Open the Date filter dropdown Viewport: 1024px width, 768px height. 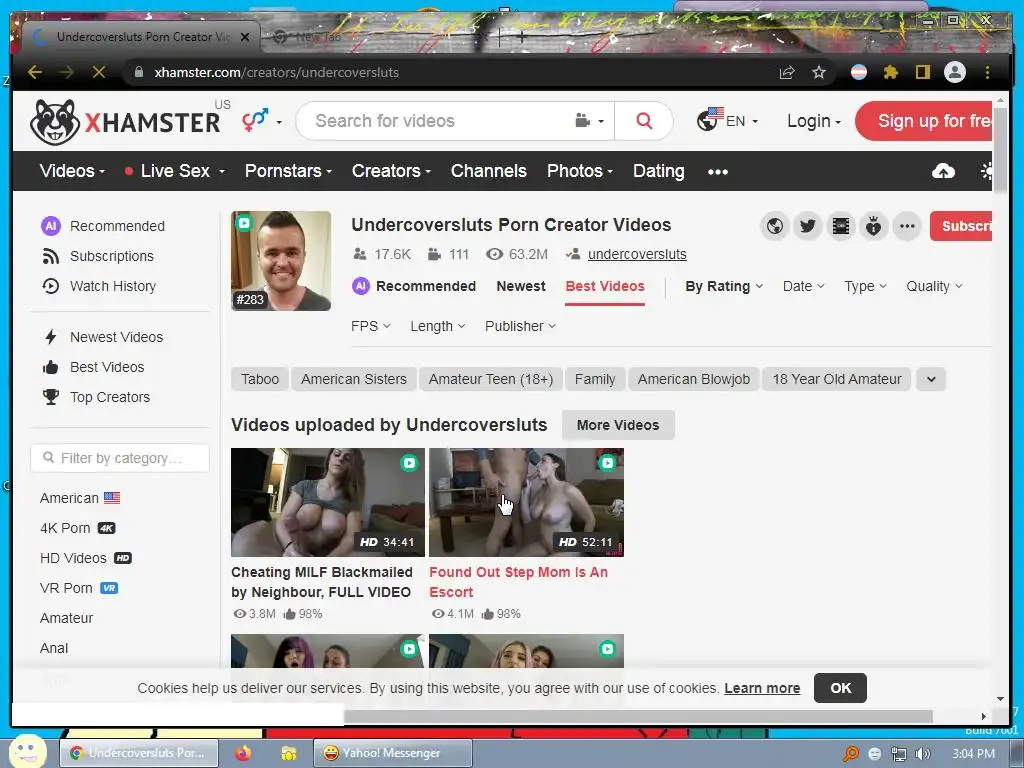803,286
